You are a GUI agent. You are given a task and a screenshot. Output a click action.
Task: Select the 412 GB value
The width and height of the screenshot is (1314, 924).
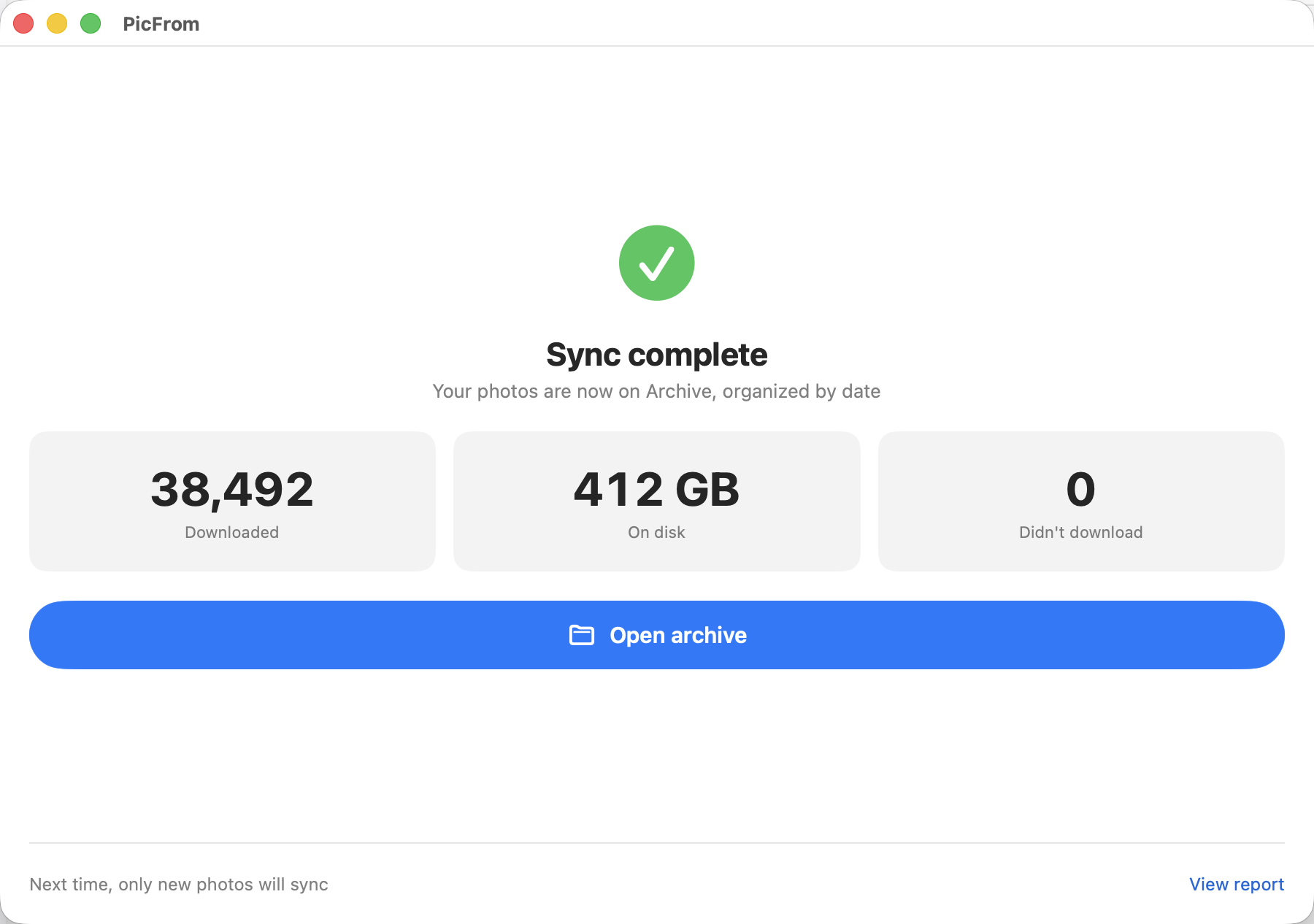pyautogui.click(x=656, y=489)
